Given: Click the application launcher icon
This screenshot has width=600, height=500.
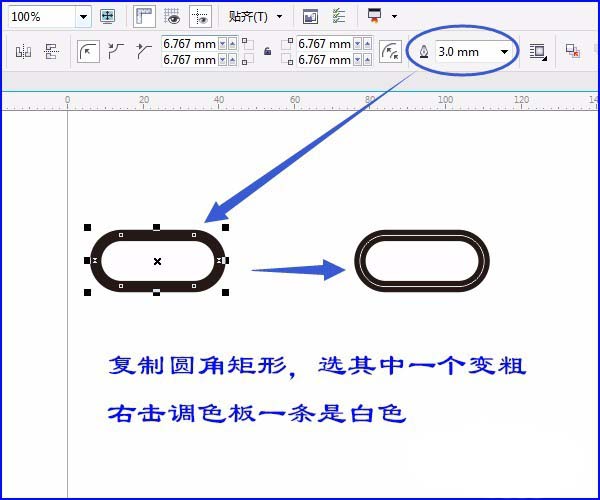Looking at the screenshot, I should pyautogui.click(x=374, y=16).
